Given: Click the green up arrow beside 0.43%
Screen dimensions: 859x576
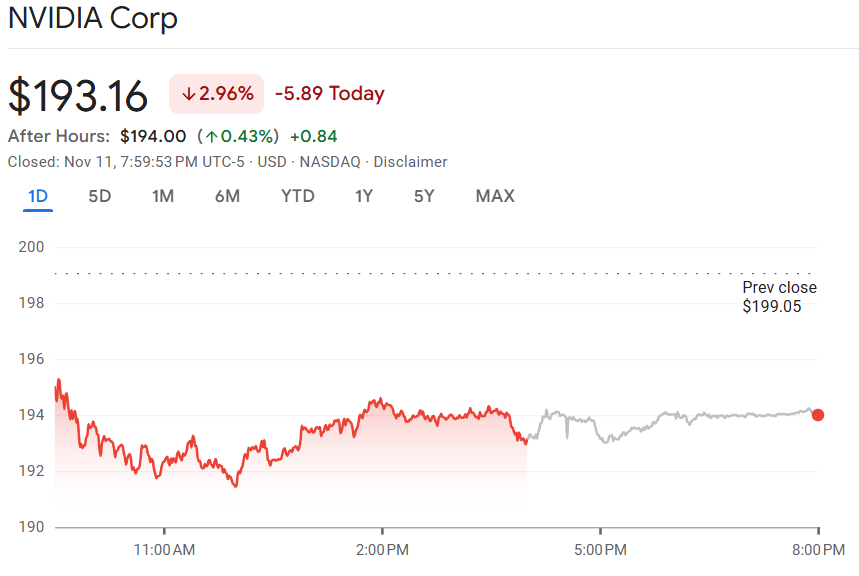Looking at the screenshot, I should pyautogui.click(x=212, y=136).
